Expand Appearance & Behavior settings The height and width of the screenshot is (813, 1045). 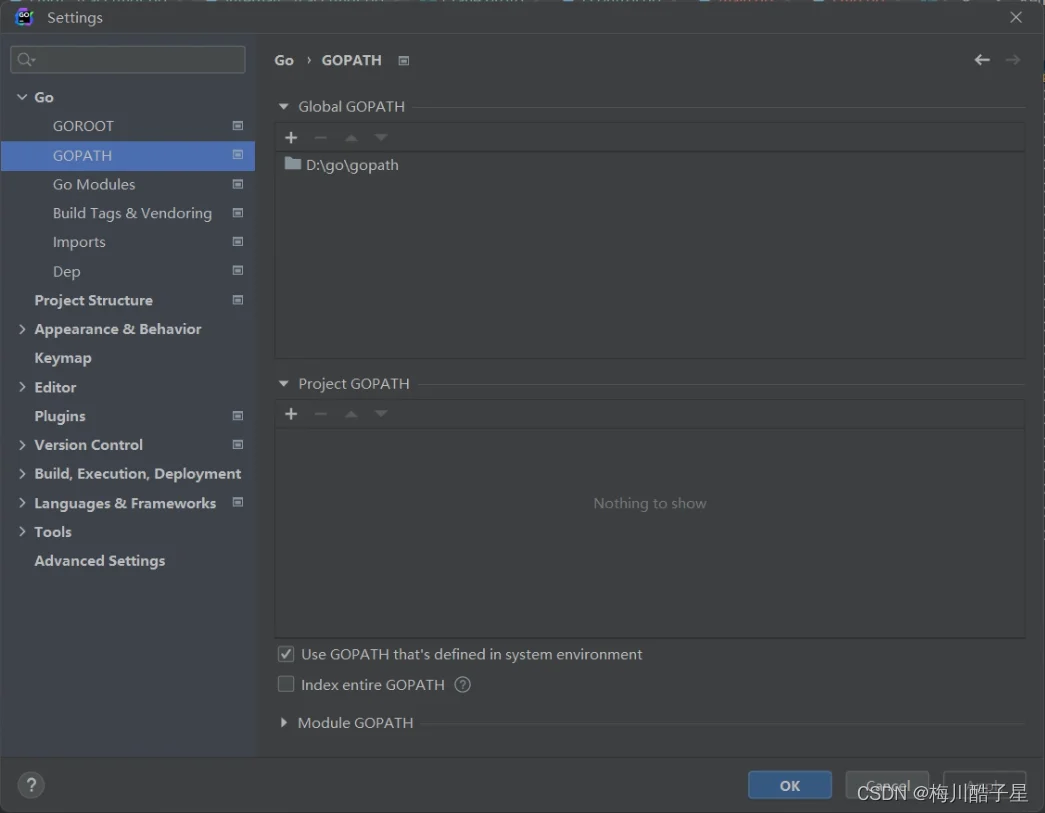tap(22, 329)
